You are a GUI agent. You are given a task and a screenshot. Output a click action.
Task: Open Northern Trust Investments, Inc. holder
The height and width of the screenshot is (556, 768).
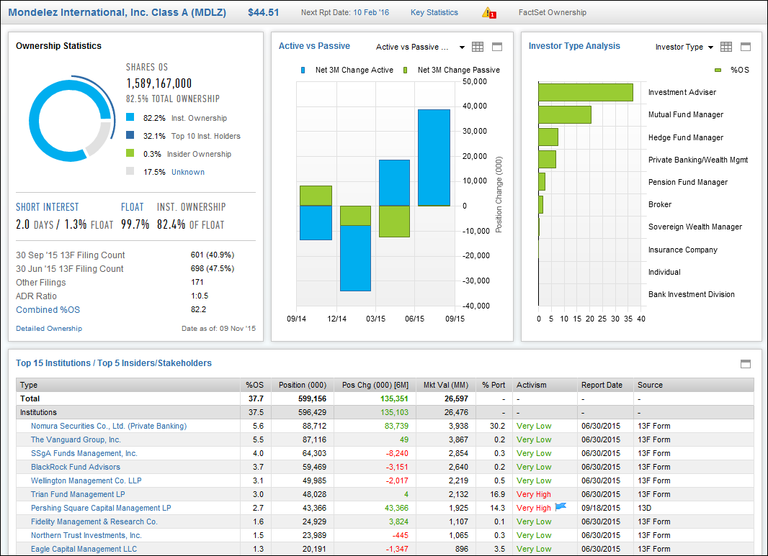pos(86,535)
